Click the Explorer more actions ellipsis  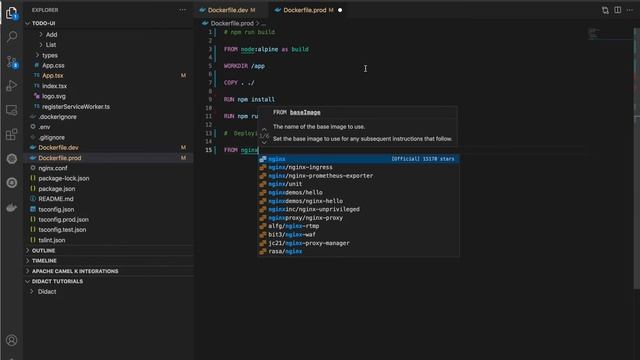[x=182, y=10]
